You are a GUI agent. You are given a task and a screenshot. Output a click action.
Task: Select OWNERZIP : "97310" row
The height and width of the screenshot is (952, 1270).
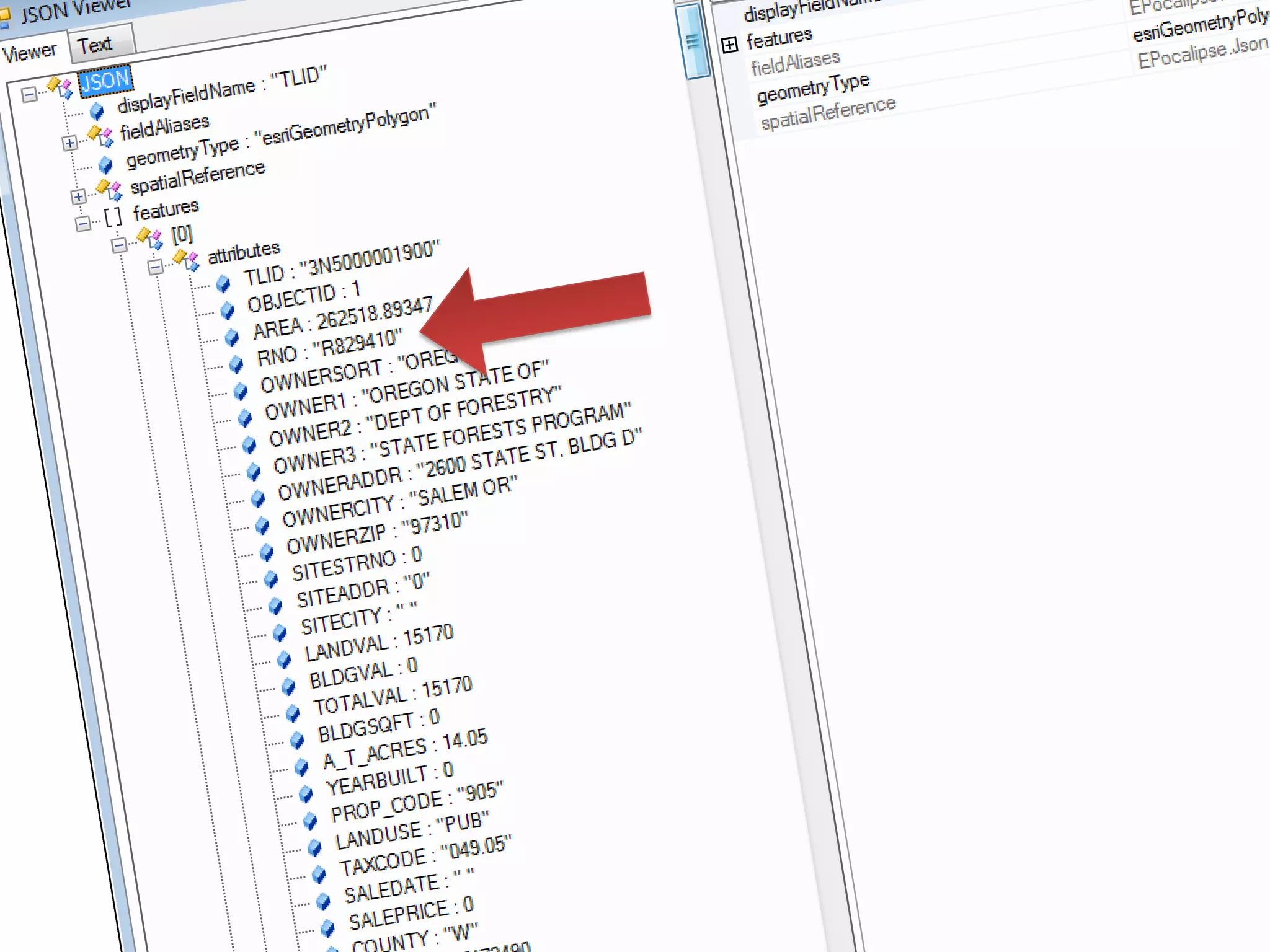coord(376,532)
